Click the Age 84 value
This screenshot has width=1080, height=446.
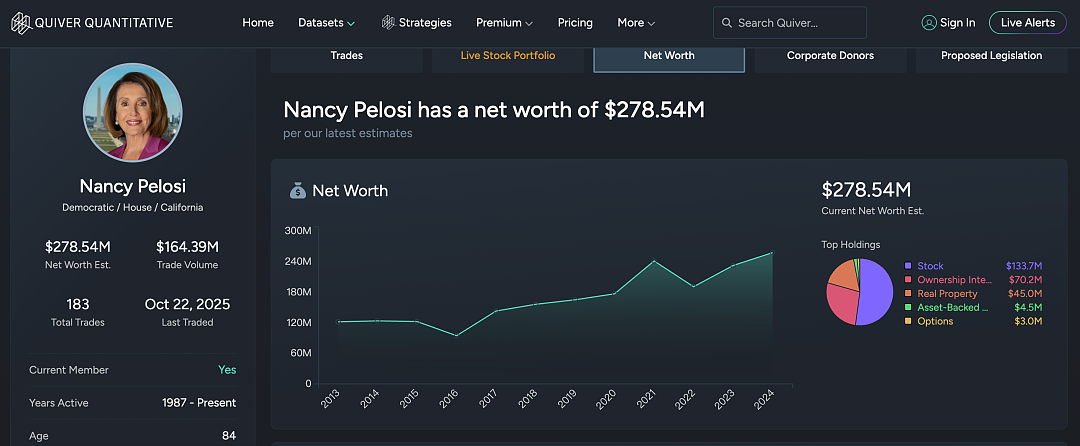tap(229, 436)
